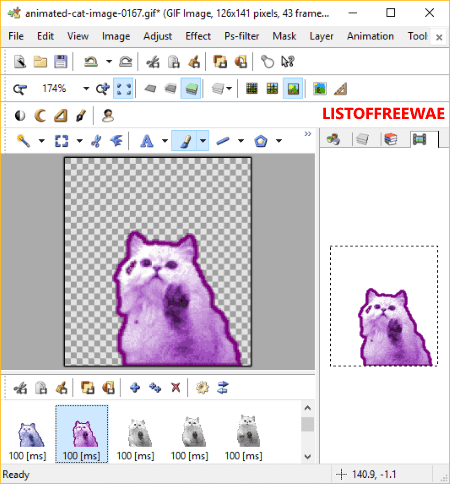450x484 pixels.
Task: Select the magic wand tool
Action: tap(23, 141)
